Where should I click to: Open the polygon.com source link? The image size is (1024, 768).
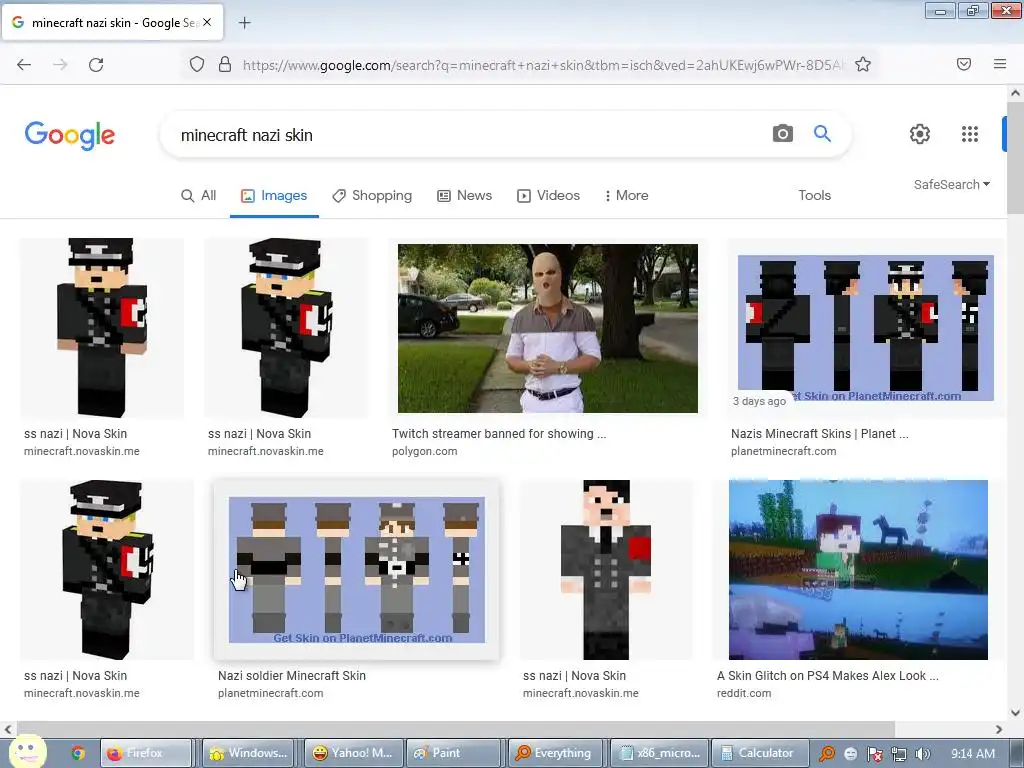pyautogui.click(x=424, y=451)
